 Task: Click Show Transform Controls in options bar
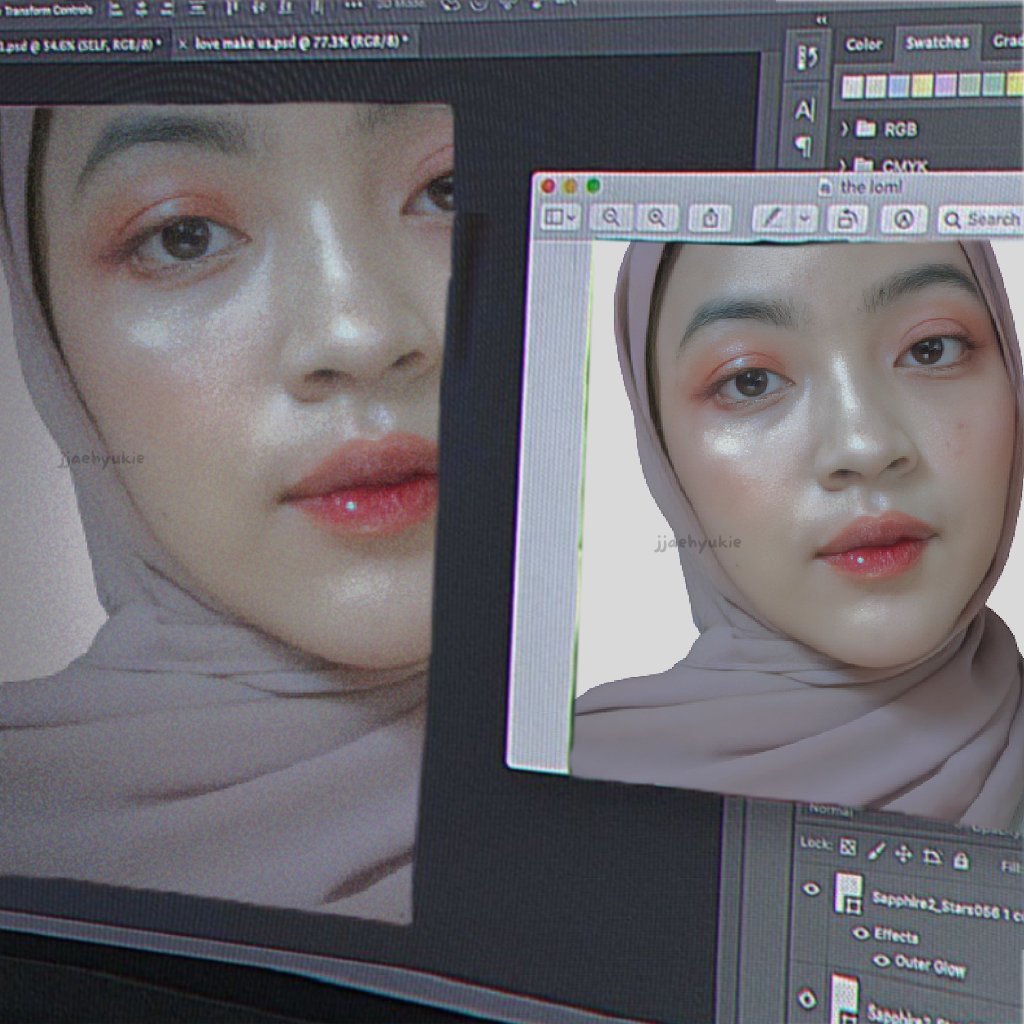(x=47, y=9)
